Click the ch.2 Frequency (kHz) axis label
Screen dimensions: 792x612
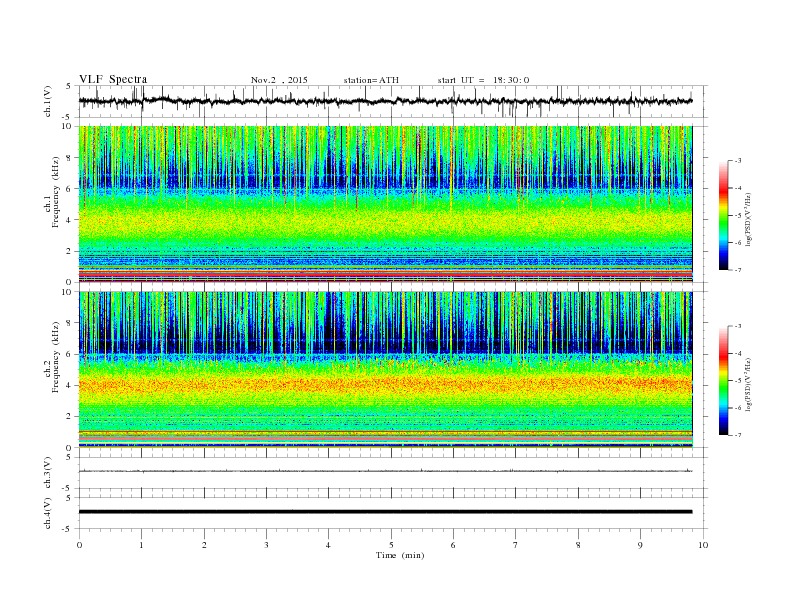click(x=52, y=358)
